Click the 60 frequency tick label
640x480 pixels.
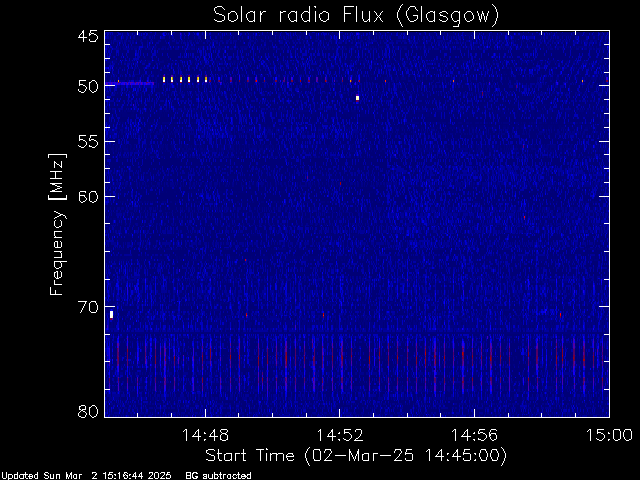pyautogui.click(x=88, y=197)
